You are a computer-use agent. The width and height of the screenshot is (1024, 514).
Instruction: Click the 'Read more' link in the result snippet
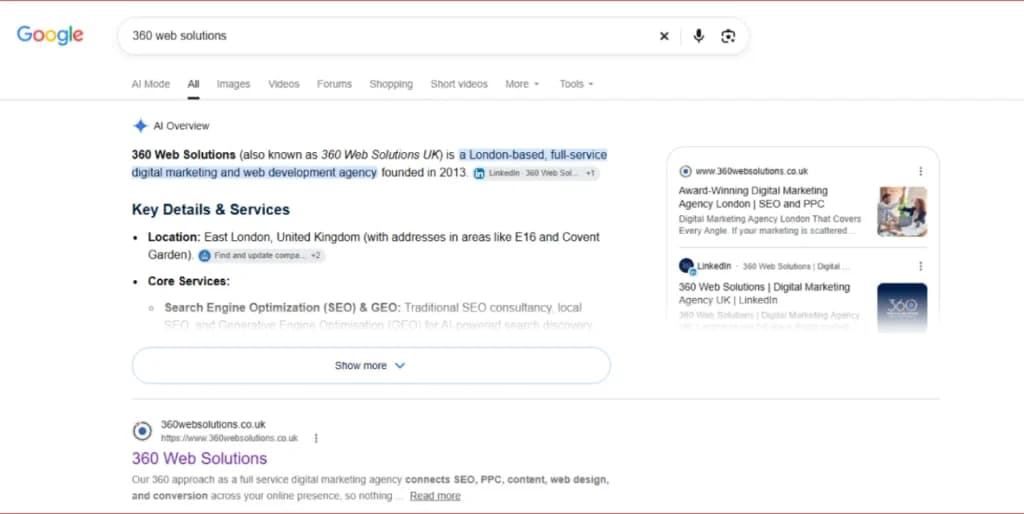click(435, 496)
